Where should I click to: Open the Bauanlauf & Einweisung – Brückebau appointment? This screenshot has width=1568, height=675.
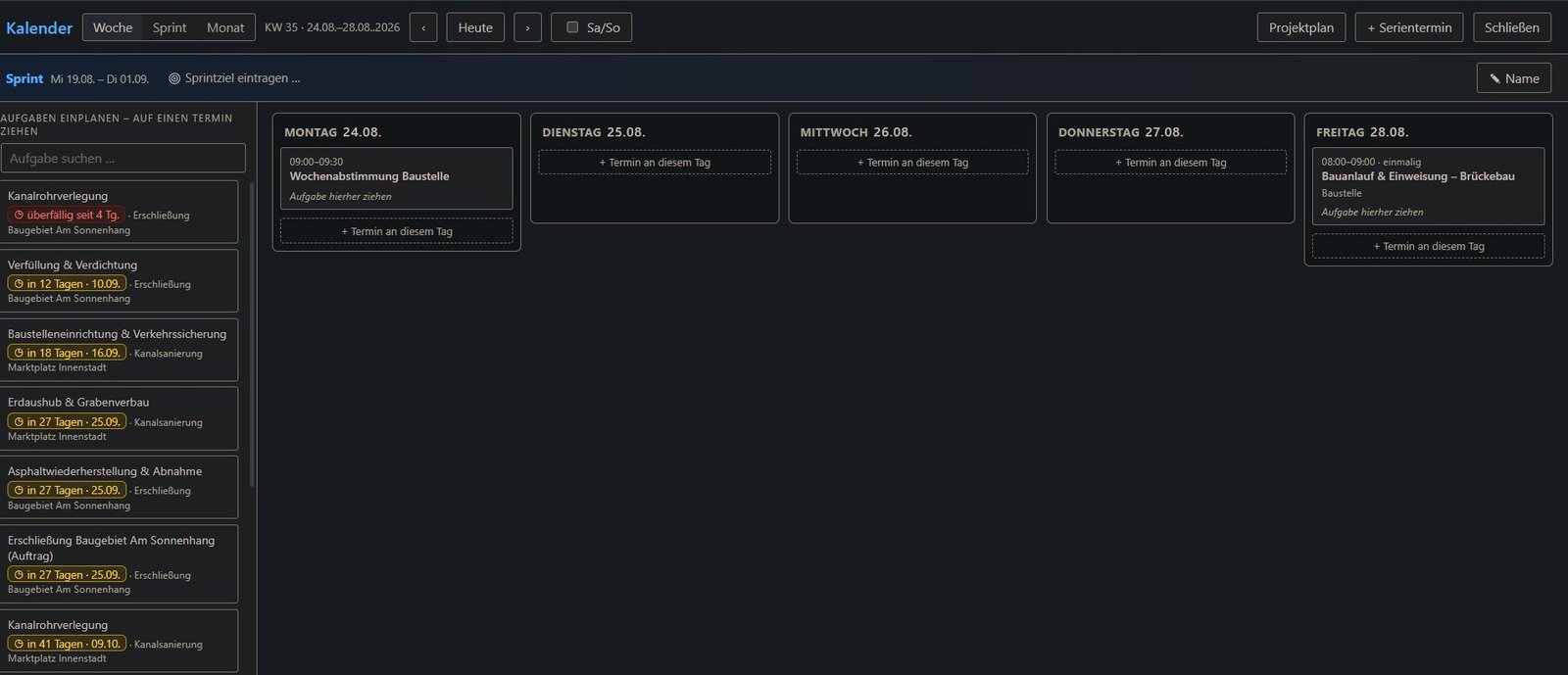point(1429,186)
